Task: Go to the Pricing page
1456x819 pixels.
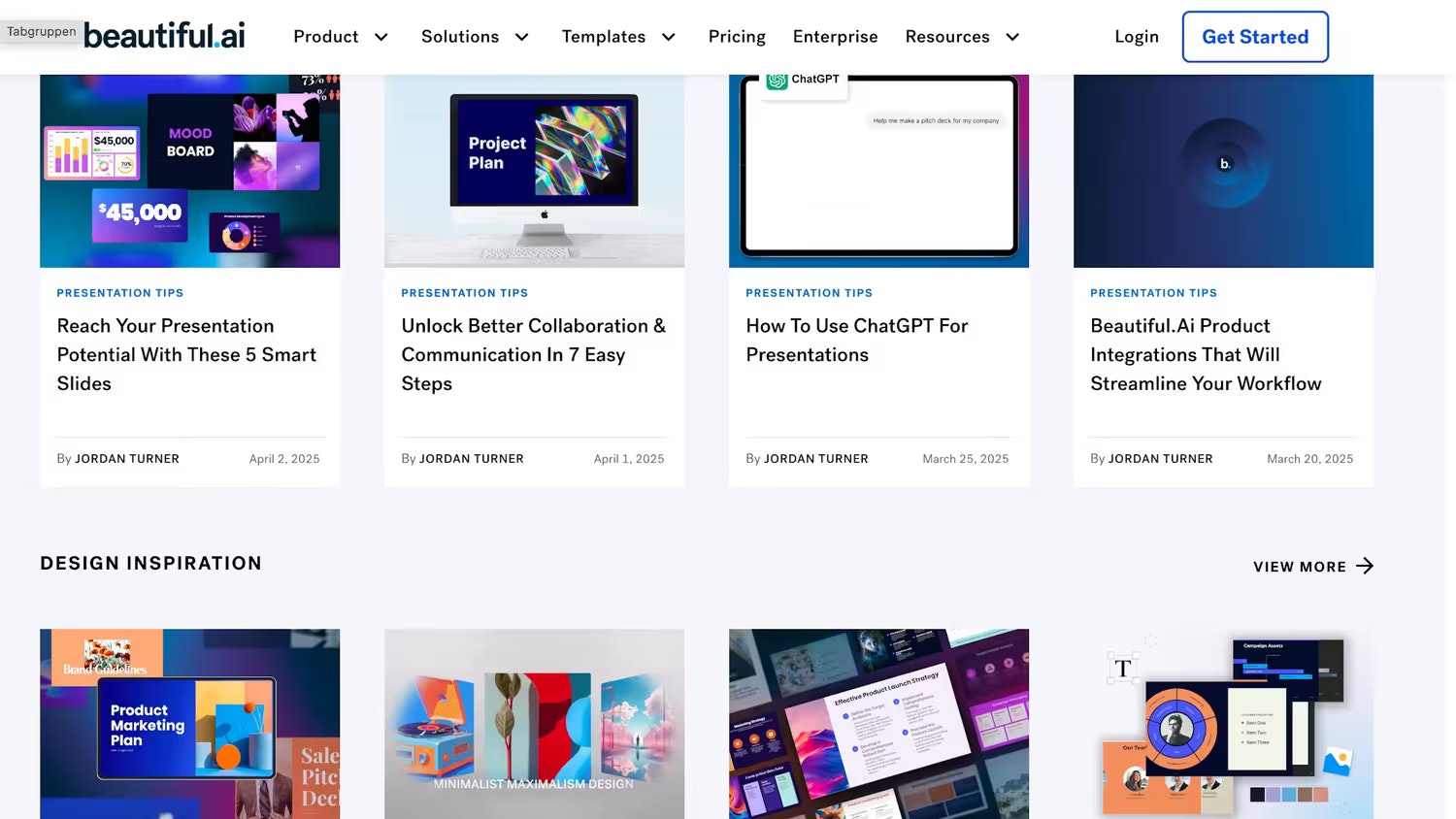Action: click(x=737, y=37)
